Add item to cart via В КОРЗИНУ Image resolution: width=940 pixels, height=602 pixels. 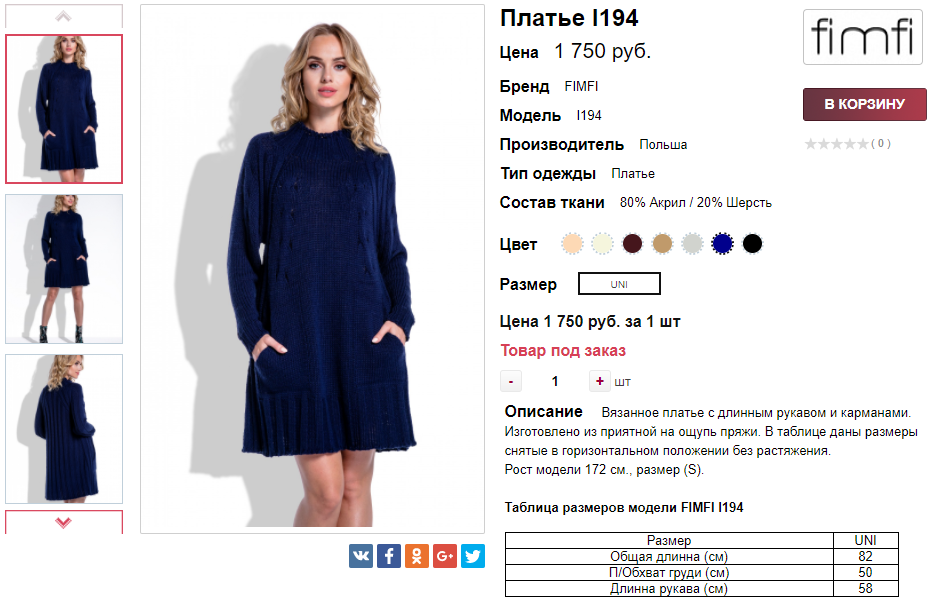coord(864,104)
